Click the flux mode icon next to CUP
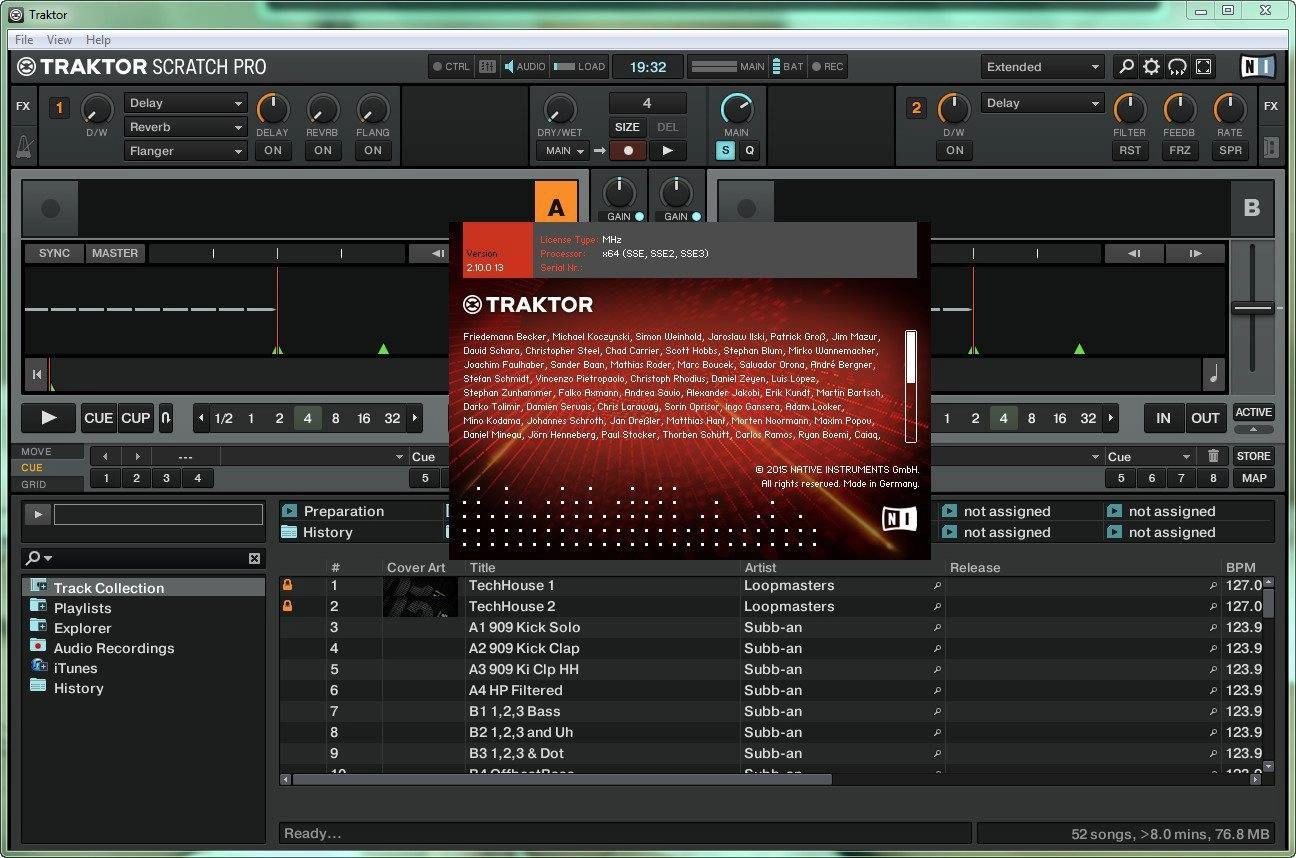The image size is (1296, 858). pyautogui.click(x=166, y=418)
